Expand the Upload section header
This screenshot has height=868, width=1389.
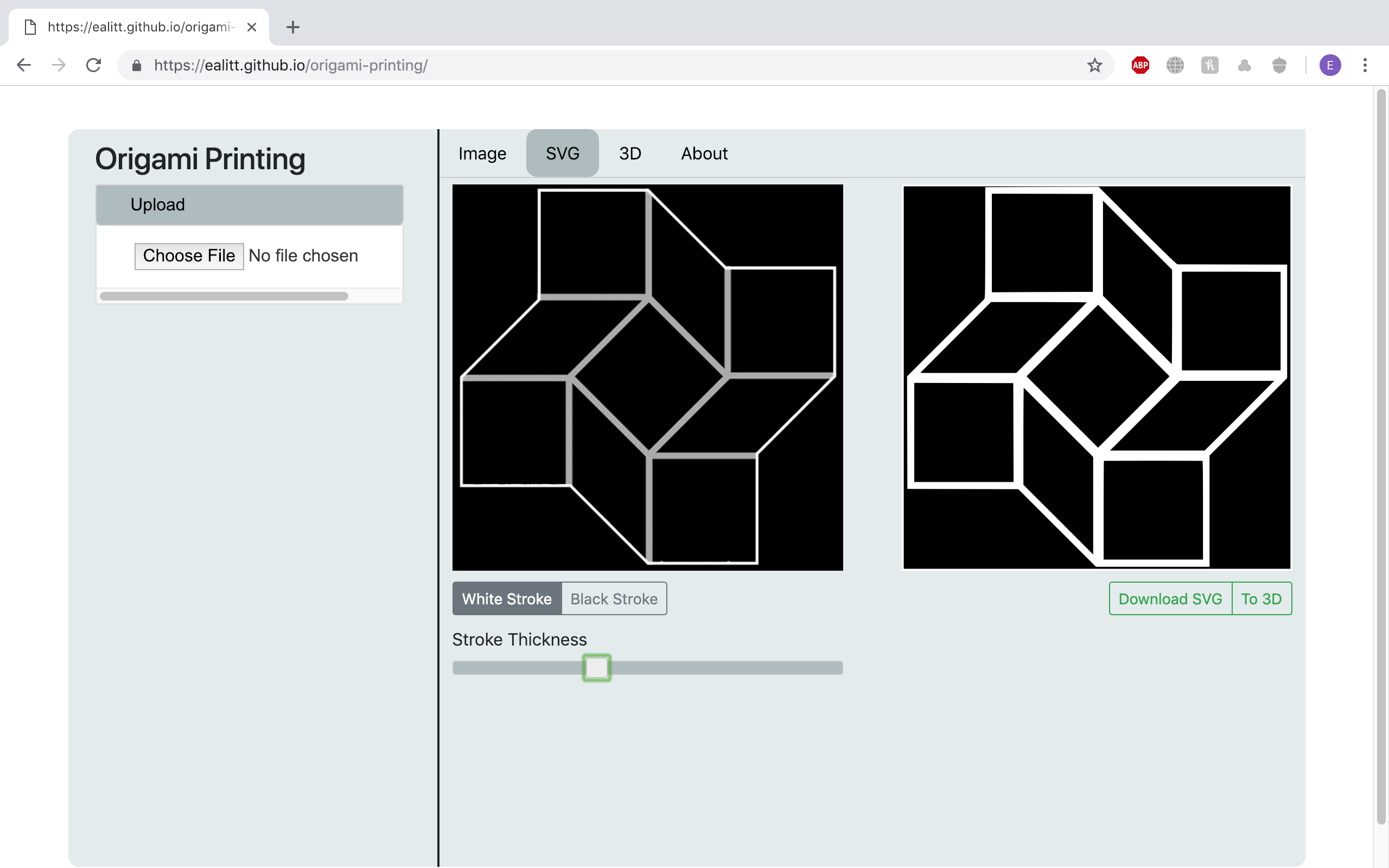[x=249, y=205]
